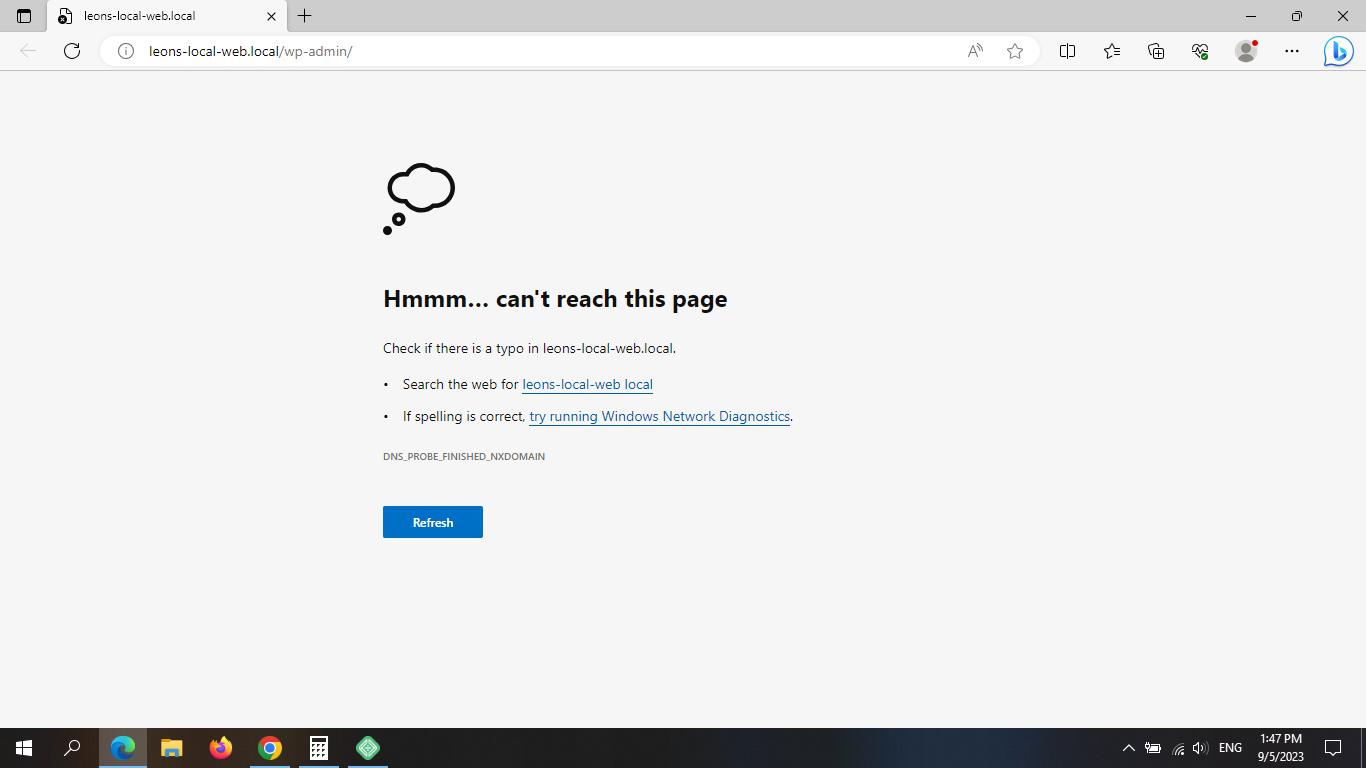Open the green diamond app in taskbar
The height and width of the screenshot is (768, 1366).
pyautogui.click(x=368, y=748)
